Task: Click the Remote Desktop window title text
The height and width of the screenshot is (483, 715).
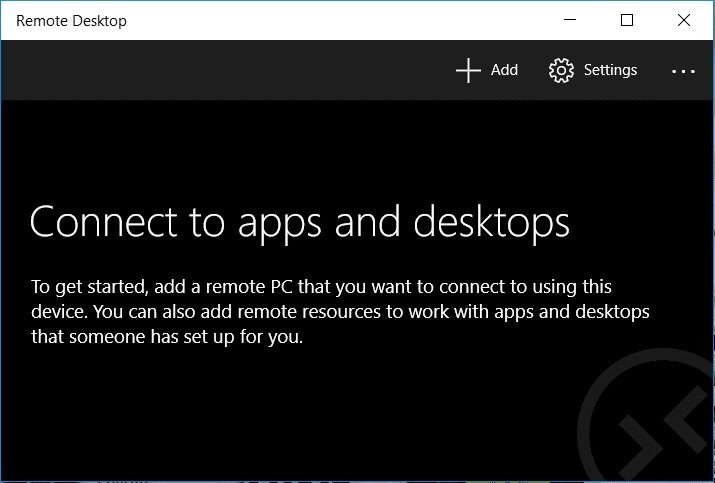Action: 71,20
